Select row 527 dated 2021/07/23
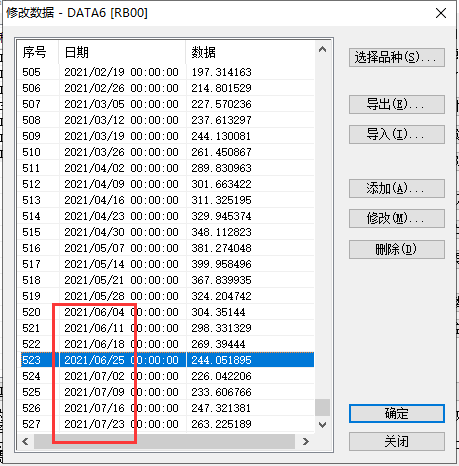 coord(166,424)
